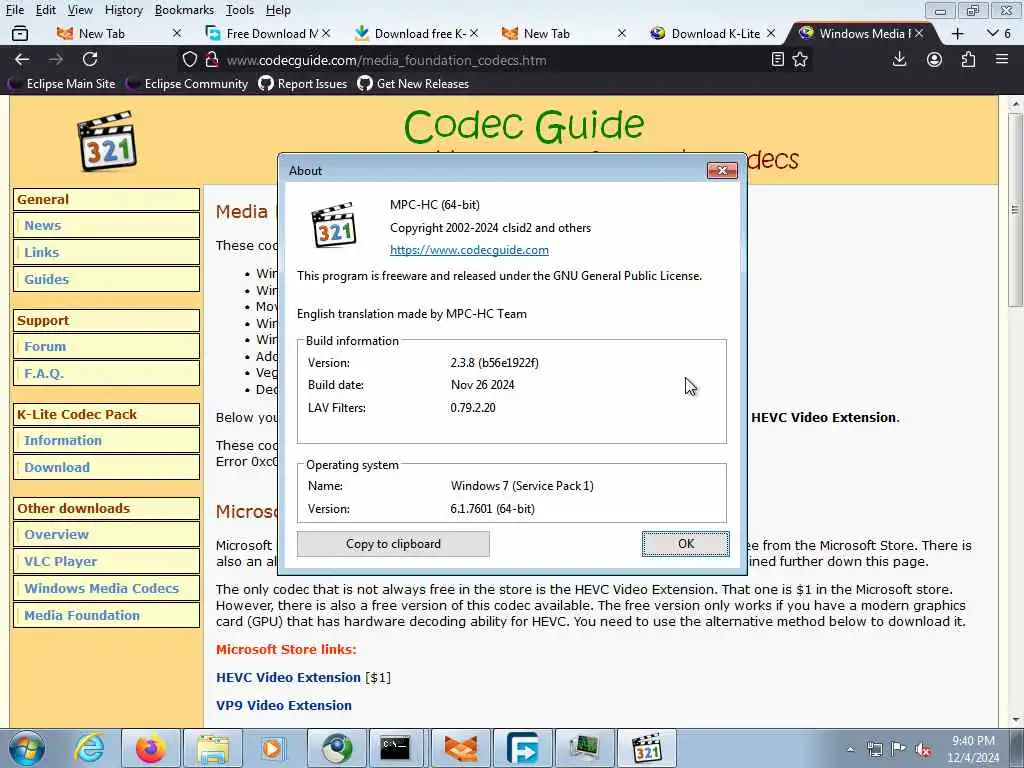The height and width of the screenshot is (768, 1024).
Task: Open the globe browser taskbar icon
Action: coord(337,748)
